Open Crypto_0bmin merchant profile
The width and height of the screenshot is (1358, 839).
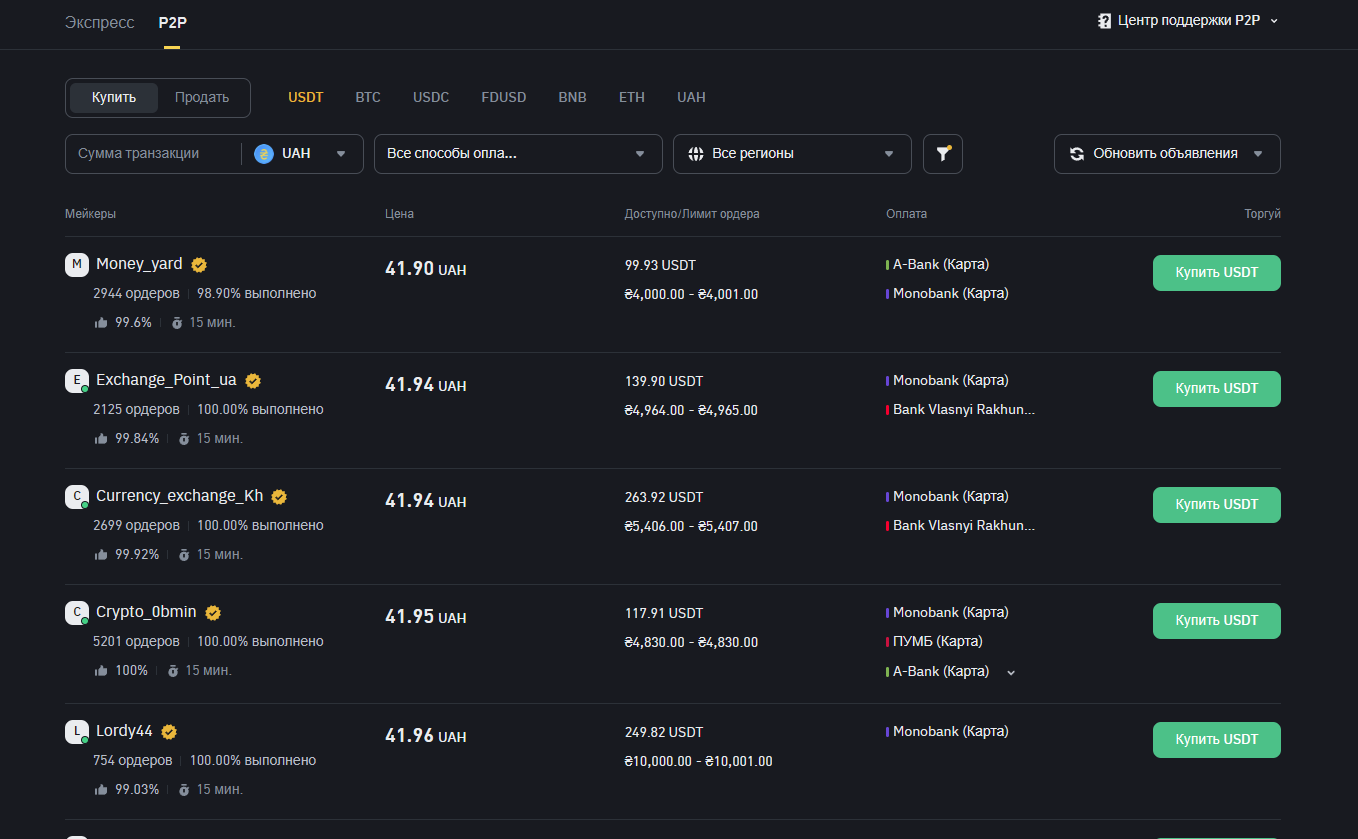pyautogui.click(x=146, y=612)
